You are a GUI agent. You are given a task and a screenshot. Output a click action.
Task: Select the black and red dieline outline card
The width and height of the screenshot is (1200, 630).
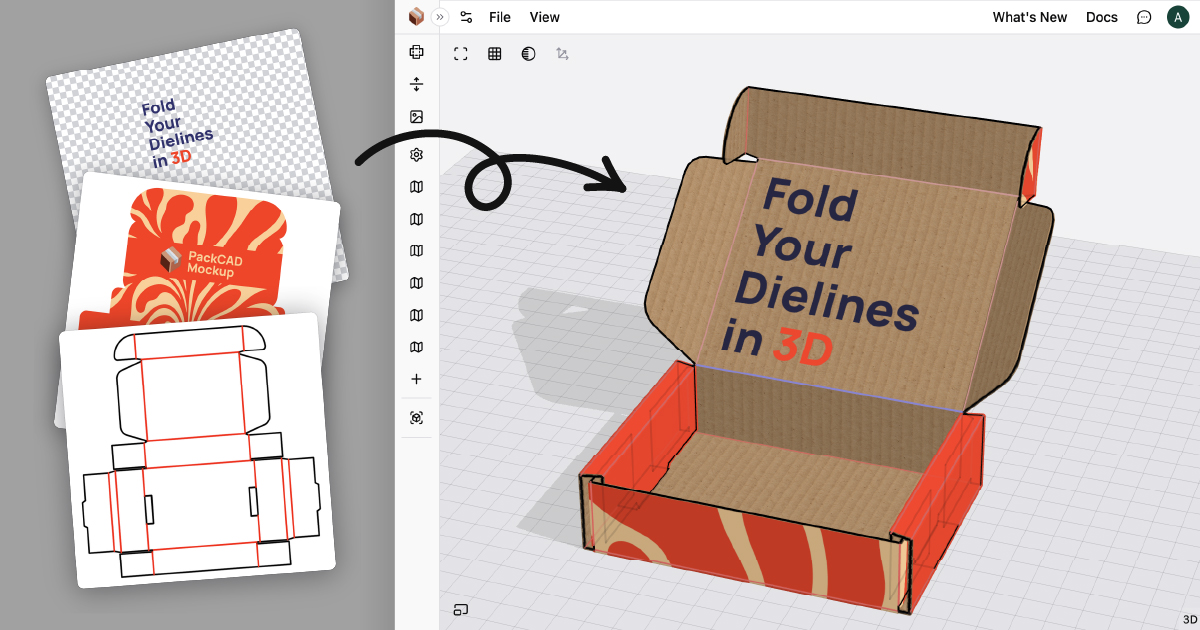[196, 452]
